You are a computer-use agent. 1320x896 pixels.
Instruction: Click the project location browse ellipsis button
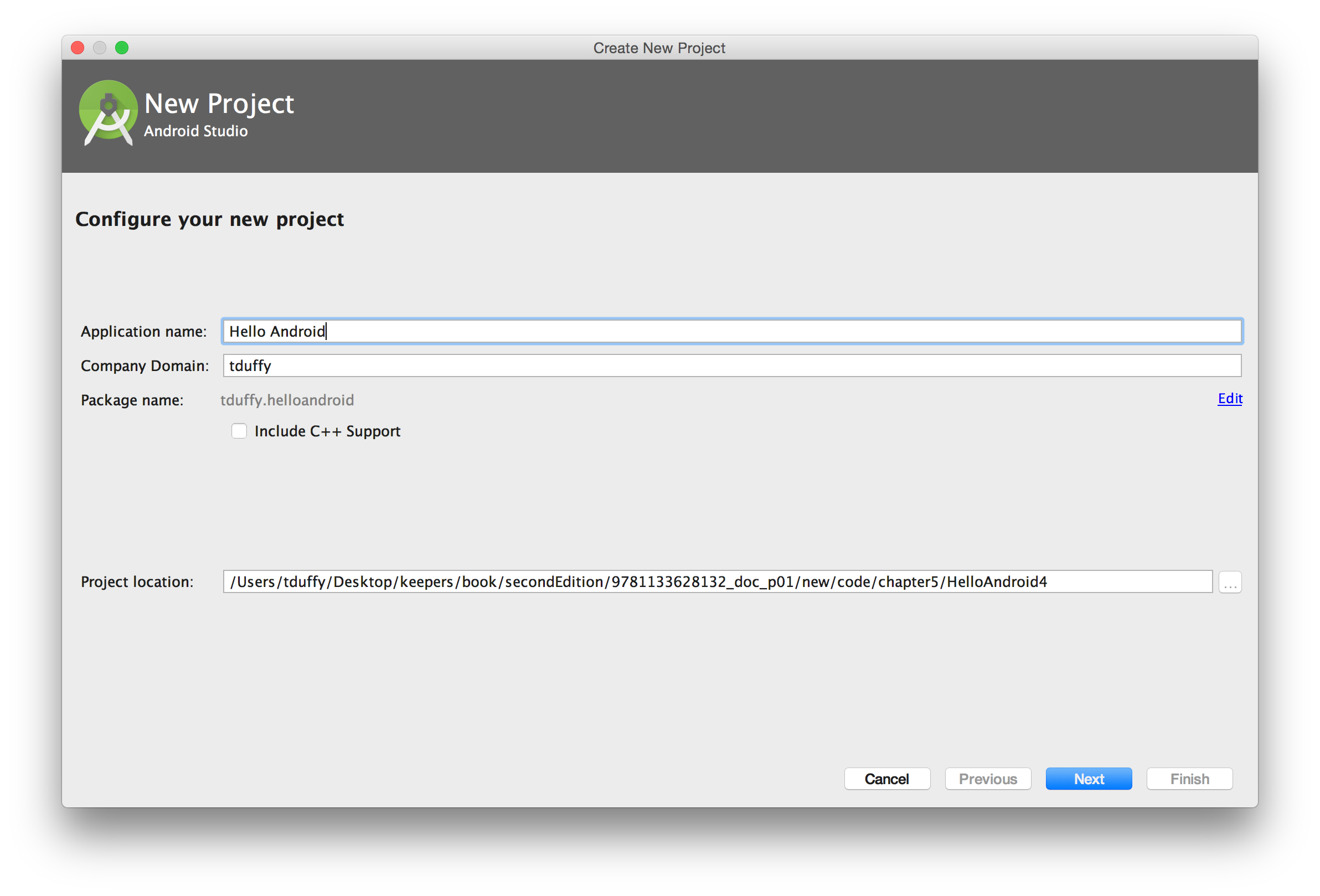coord(1230,582)
